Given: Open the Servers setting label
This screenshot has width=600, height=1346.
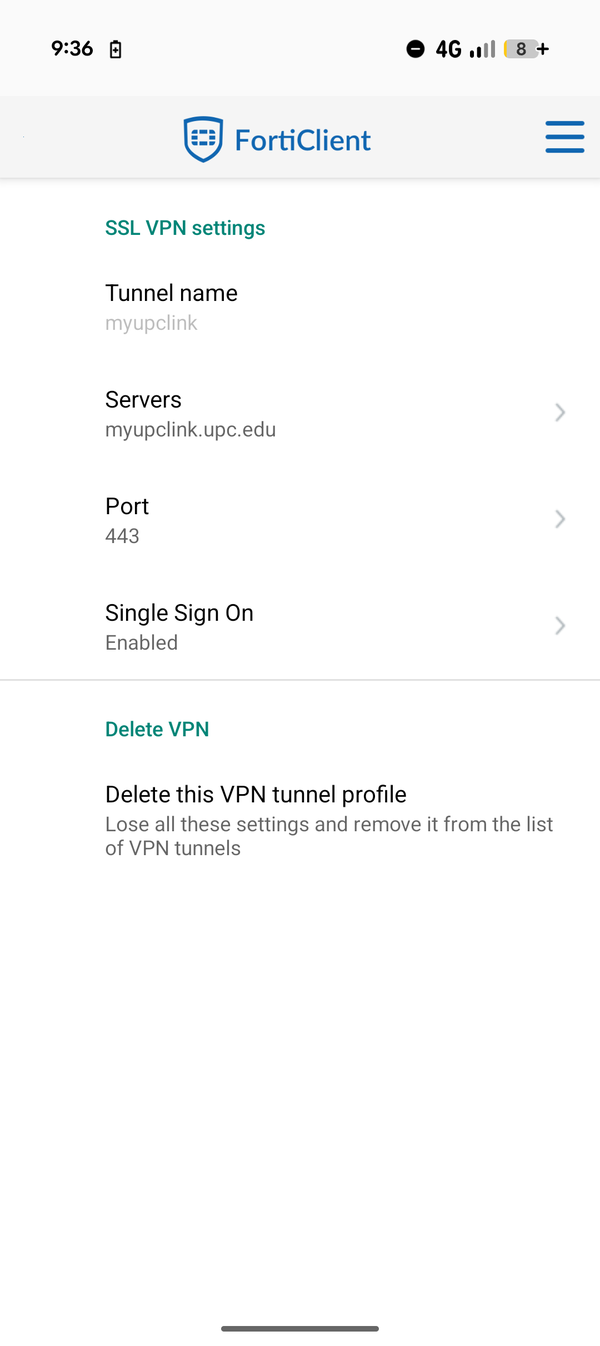Looking at the screenshot, I should coord(143,400).
